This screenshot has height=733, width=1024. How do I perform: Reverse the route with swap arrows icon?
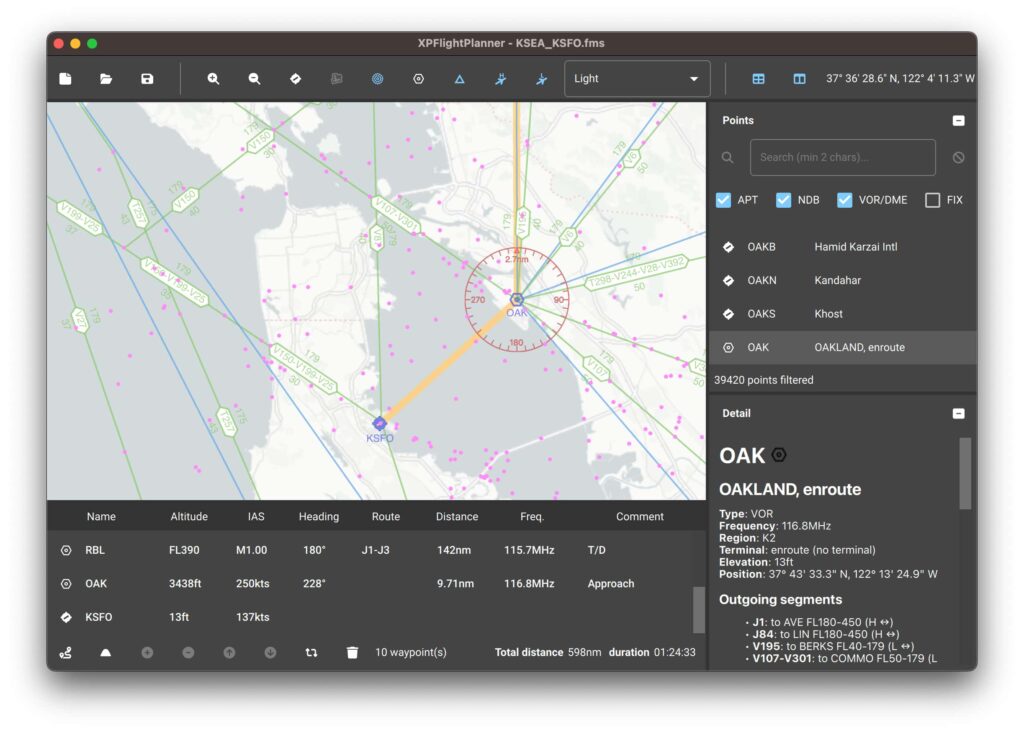311,652
